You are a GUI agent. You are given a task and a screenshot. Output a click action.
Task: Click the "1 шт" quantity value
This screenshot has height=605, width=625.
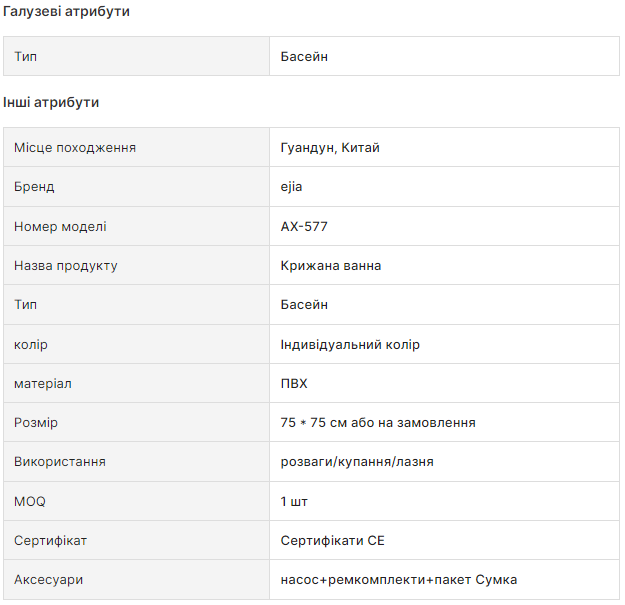coord(295,501)
